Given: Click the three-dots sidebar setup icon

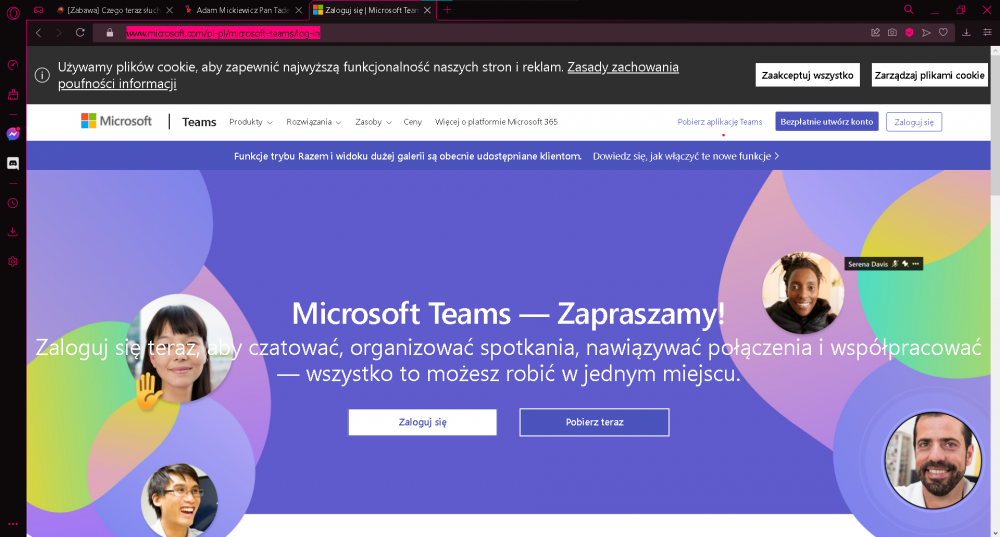Looking at the screenshot, I should point(13,524).
